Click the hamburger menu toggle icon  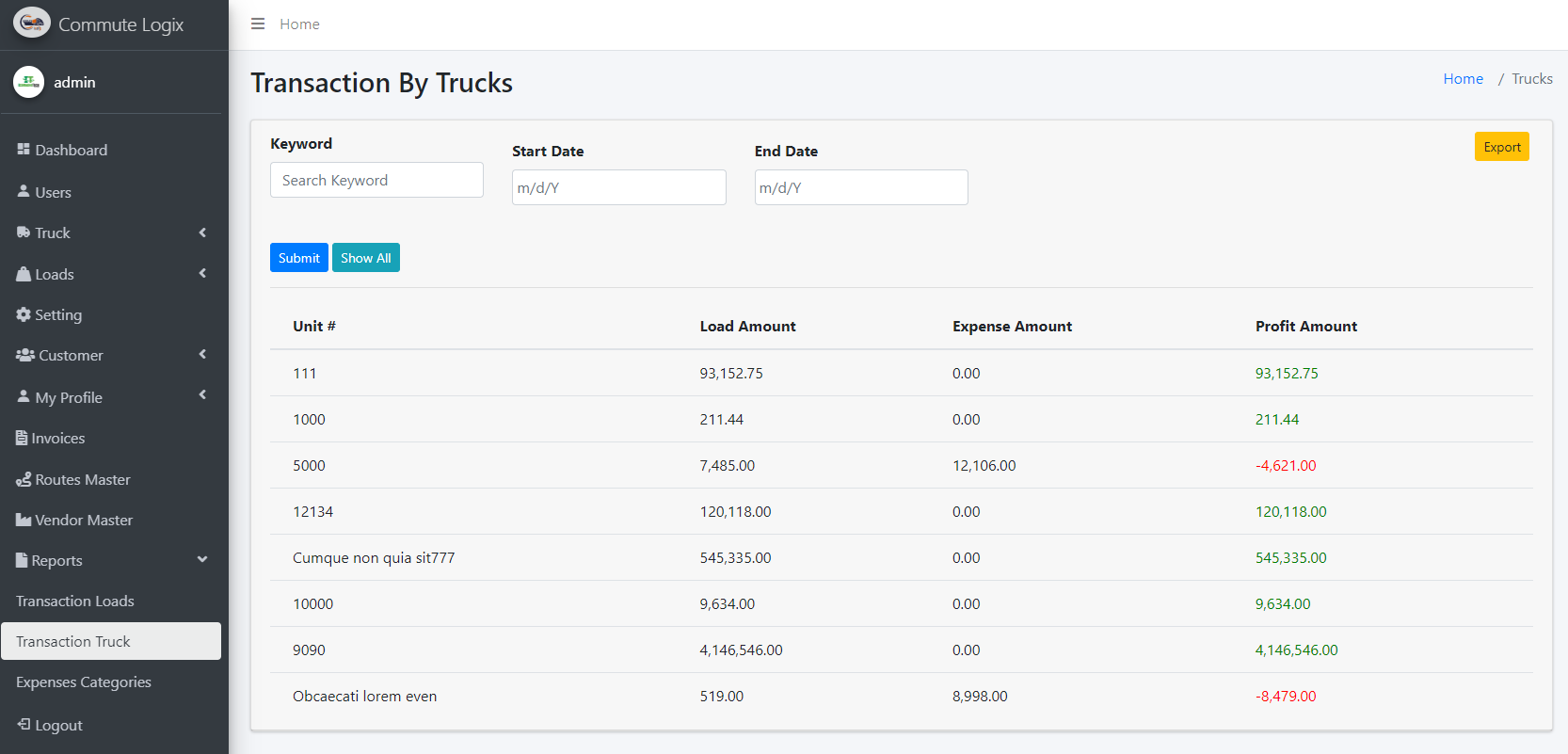tap(258, 24)
